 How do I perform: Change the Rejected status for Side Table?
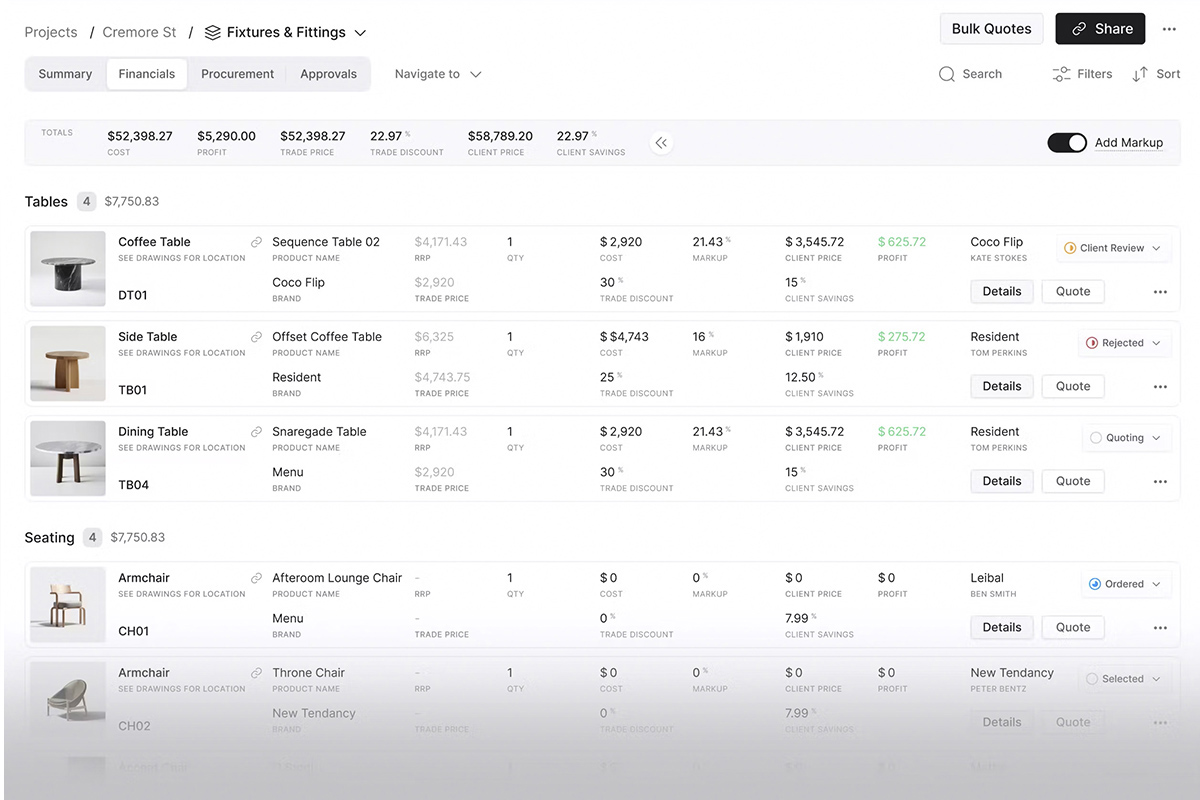[1124, 343]
